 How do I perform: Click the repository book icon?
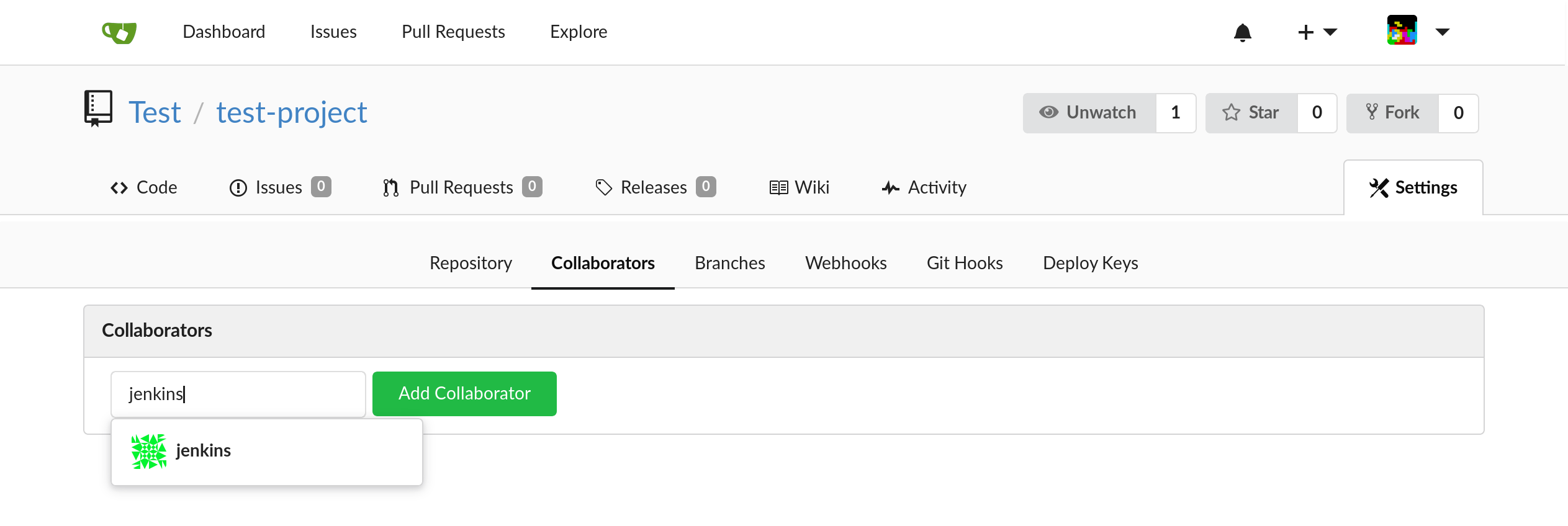tap(98, 109)
